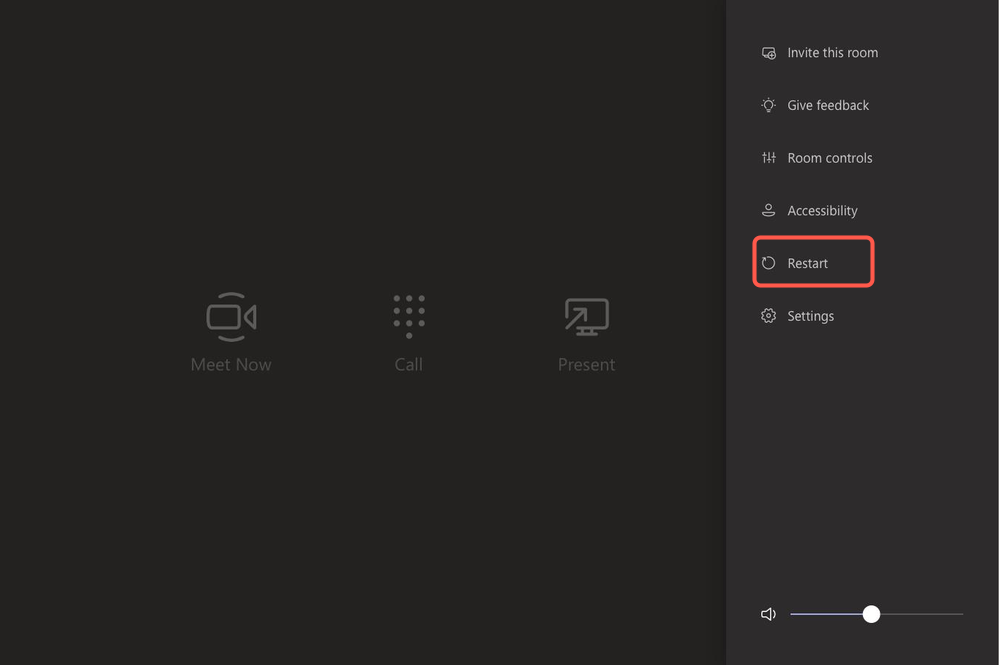
Task: Open the Call dial pad icon
Action: [x=409, y=316]
